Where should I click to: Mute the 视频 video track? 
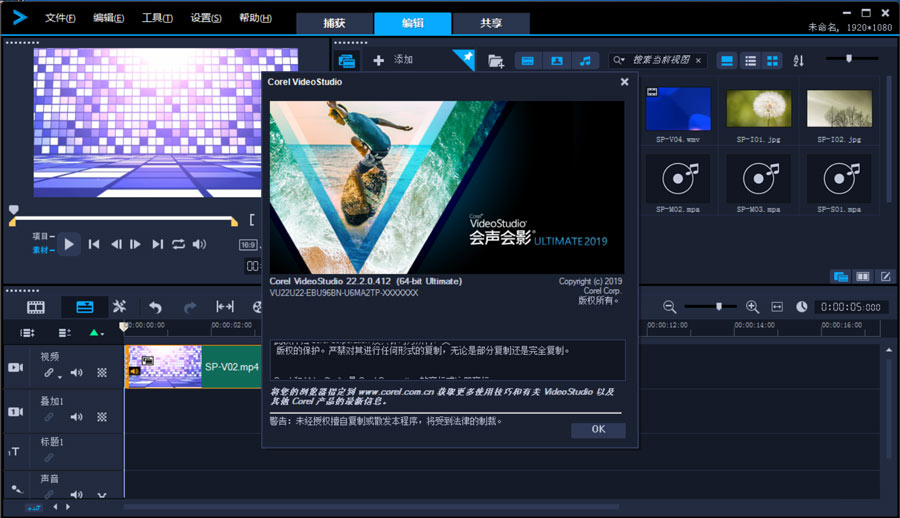point(76,373)
